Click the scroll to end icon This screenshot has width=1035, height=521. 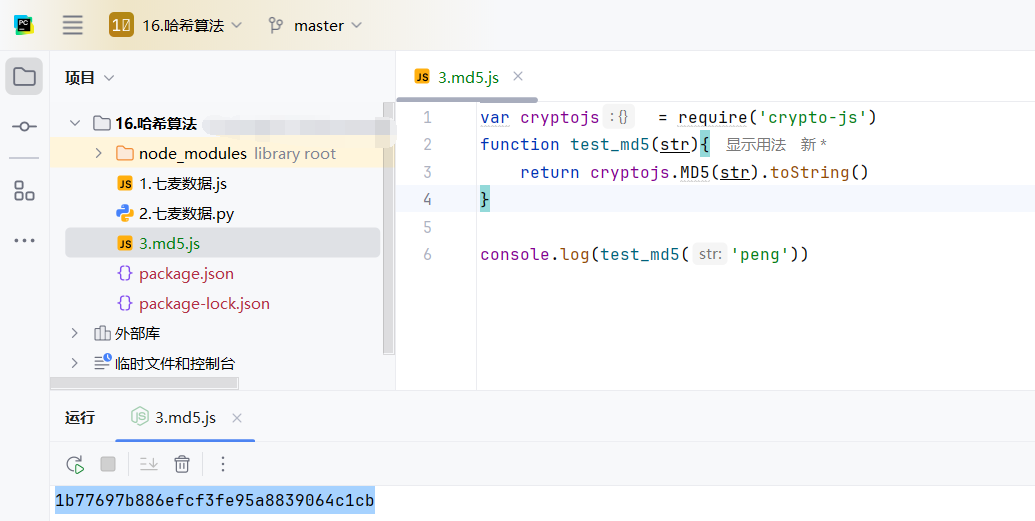[x=148, y=464]
